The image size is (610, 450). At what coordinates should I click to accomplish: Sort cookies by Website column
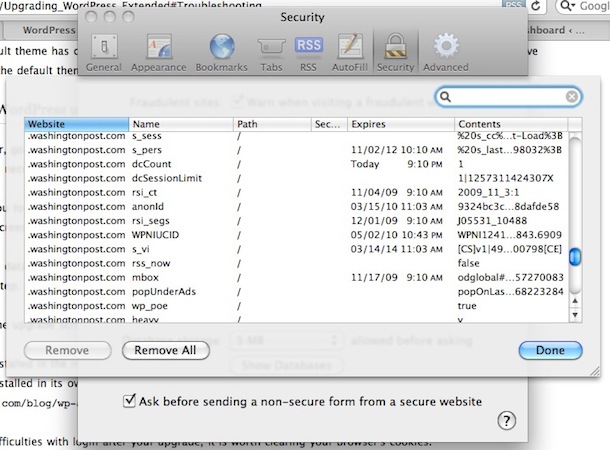coord(76,124)
